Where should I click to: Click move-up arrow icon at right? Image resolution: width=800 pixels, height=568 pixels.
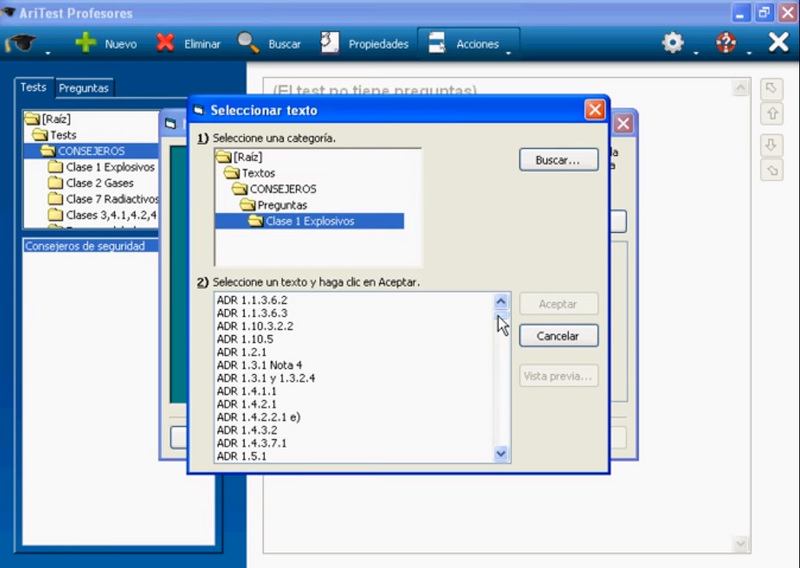771,113
